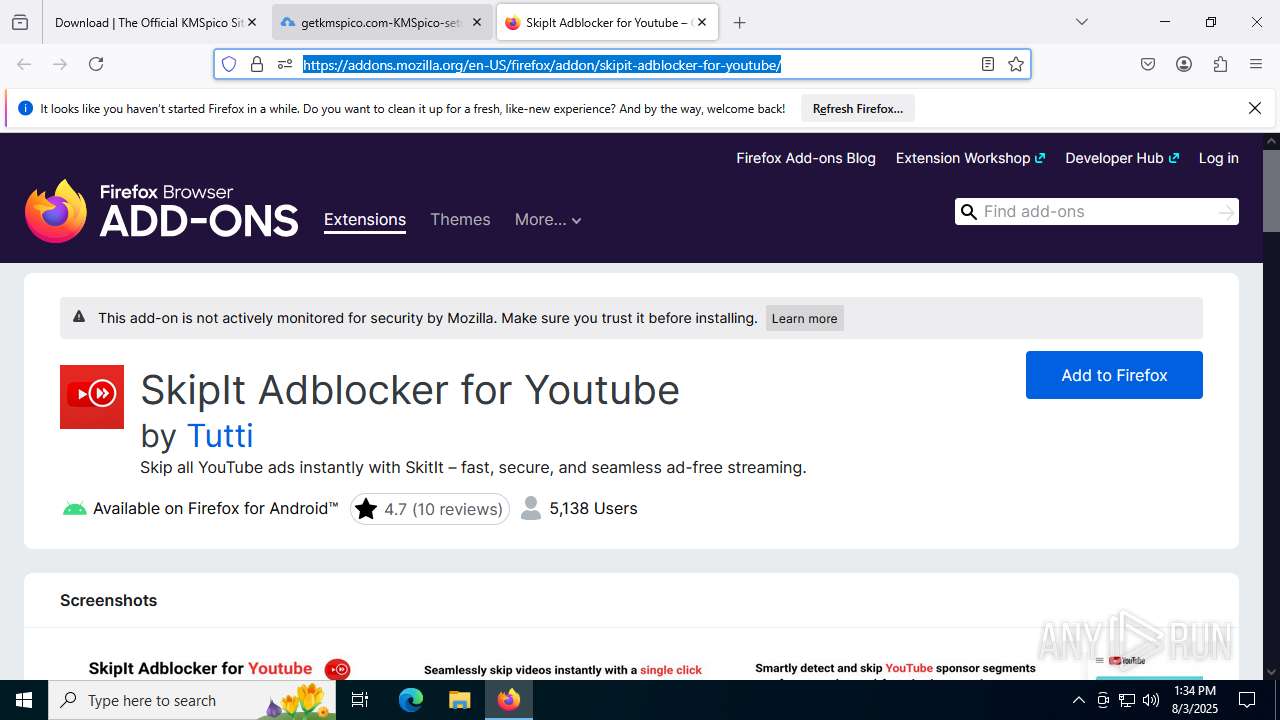Close the getkmspico.com tab

477,22
